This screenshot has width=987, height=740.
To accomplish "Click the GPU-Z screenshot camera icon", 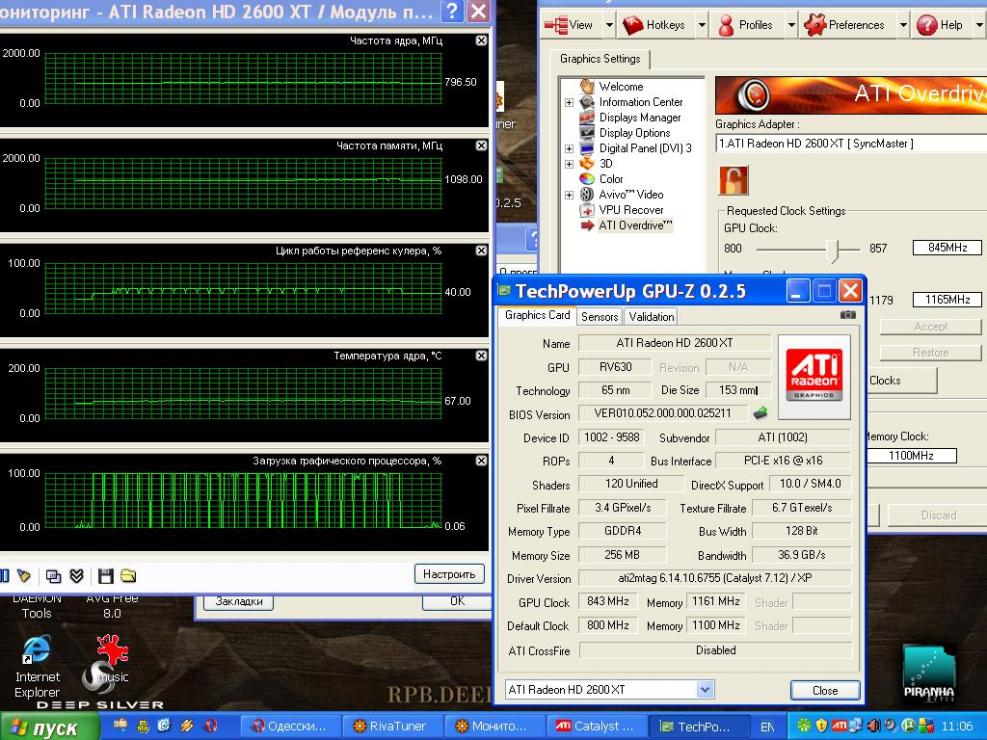I will (x=848, y=315).
